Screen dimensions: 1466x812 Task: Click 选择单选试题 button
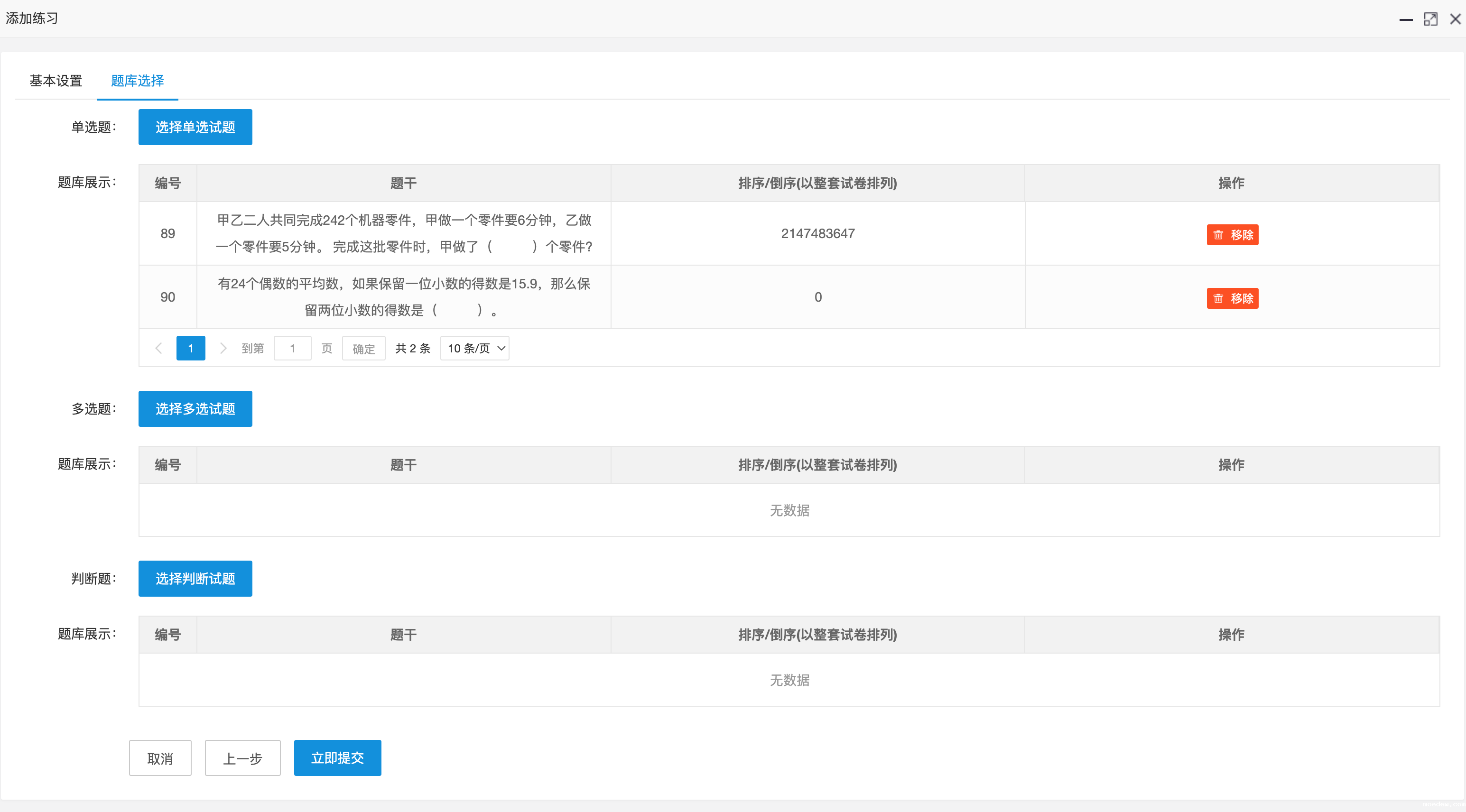[x=195, y=127]
